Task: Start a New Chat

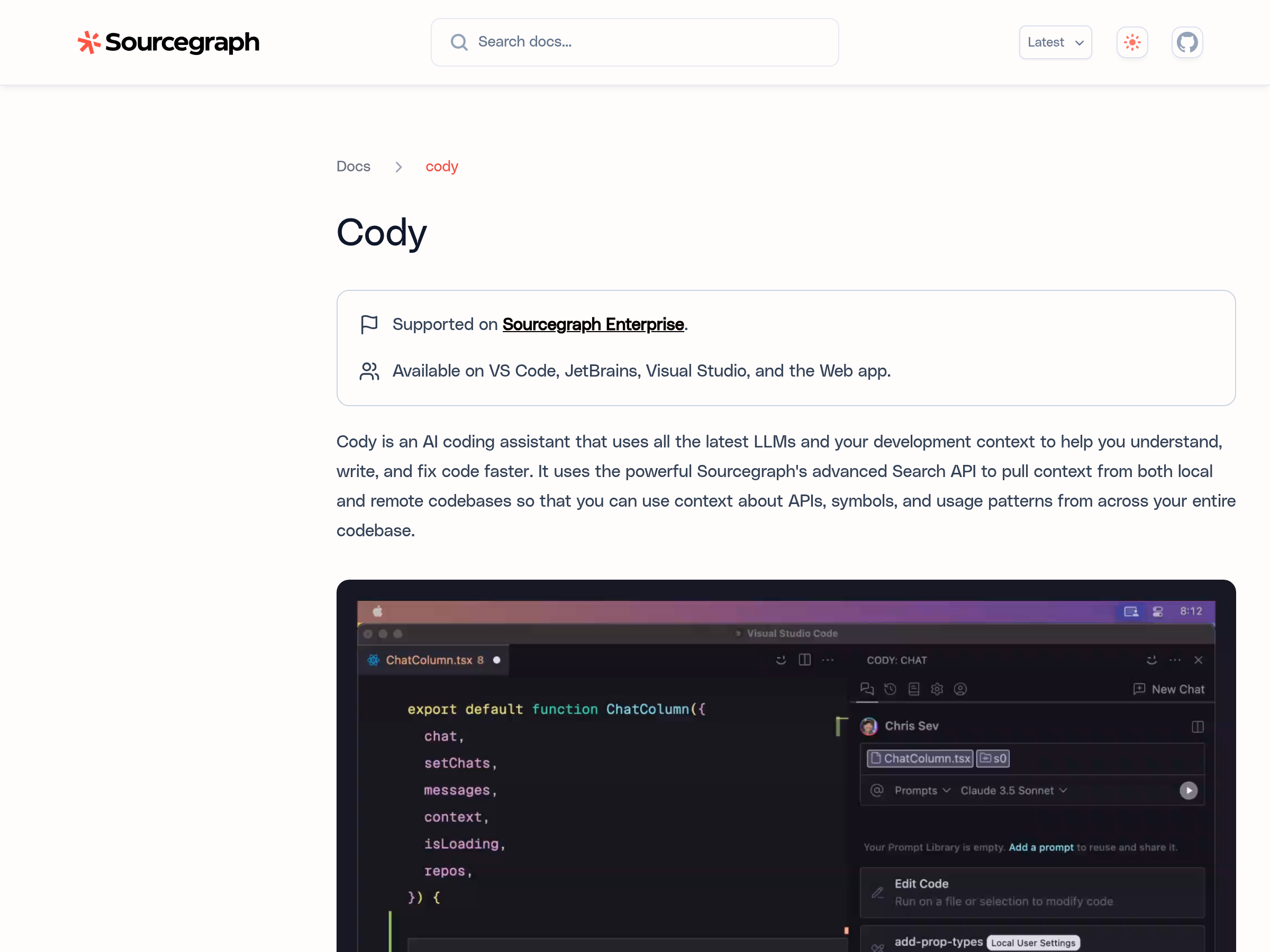Action: click(1169, 689)
